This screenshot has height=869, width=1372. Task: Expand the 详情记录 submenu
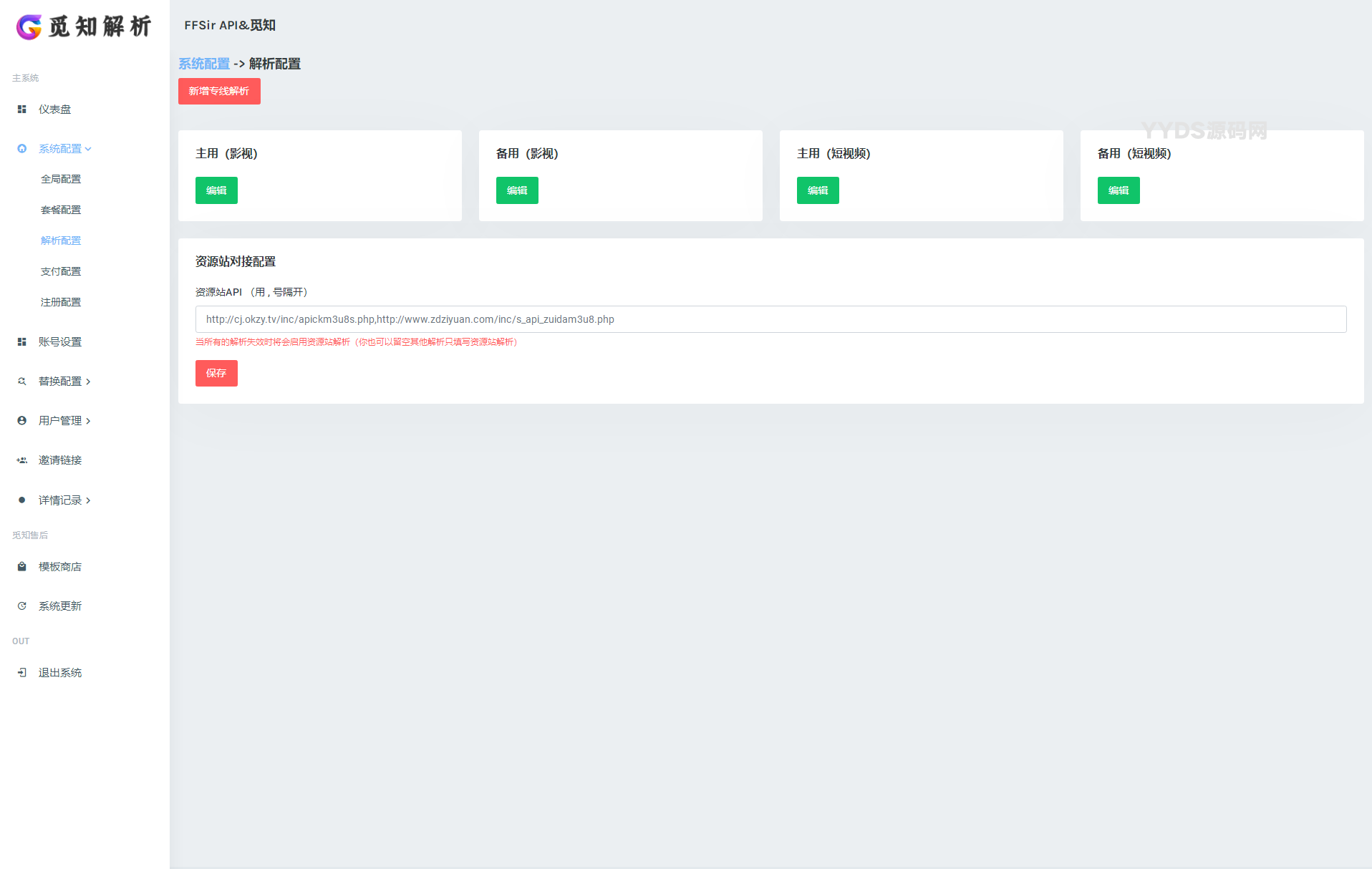pos(64,500)
